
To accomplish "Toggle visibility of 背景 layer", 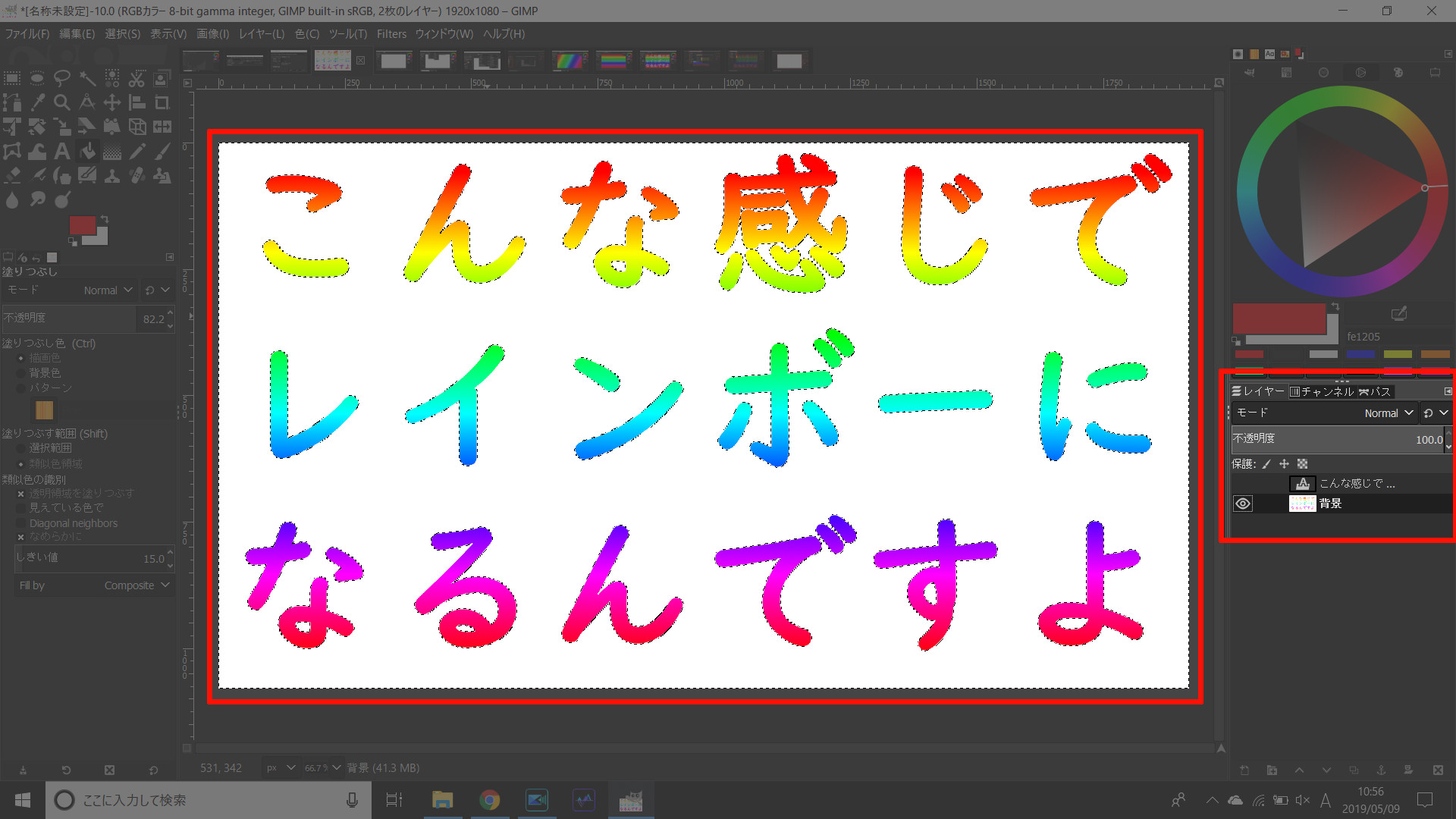I will [1243, 503].
